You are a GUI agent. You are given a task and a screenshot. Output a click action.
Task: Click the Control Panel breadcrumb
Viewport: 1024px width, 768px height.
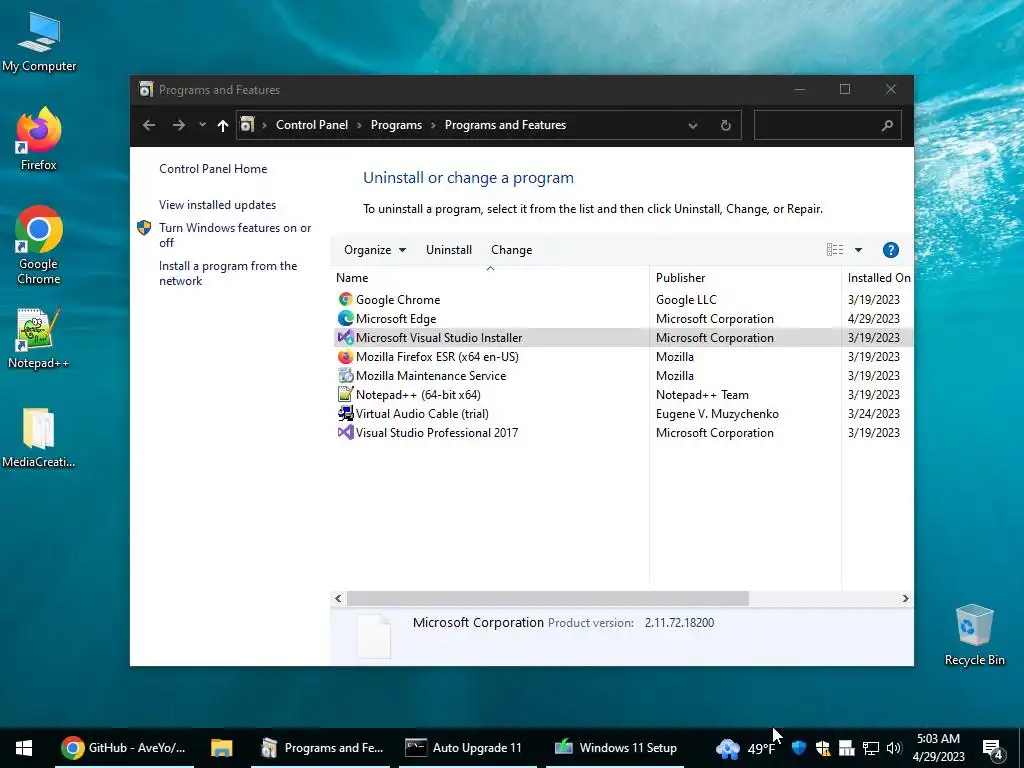click(312, 125)
